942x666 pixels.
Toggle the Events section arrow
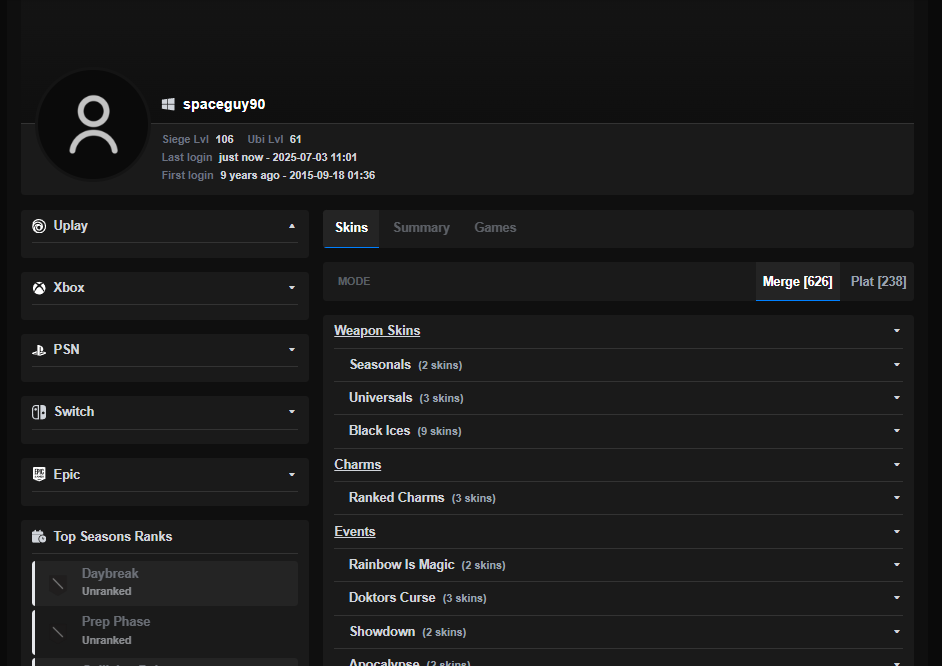point(897,531)
